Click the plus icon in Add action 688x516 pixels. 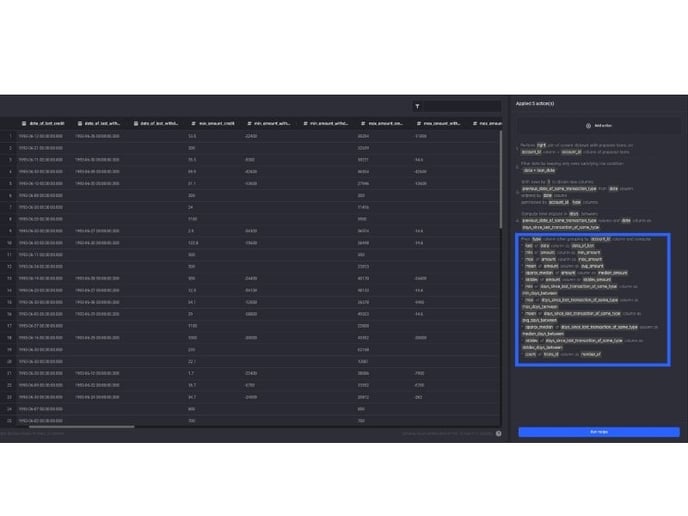click(588, 125)
